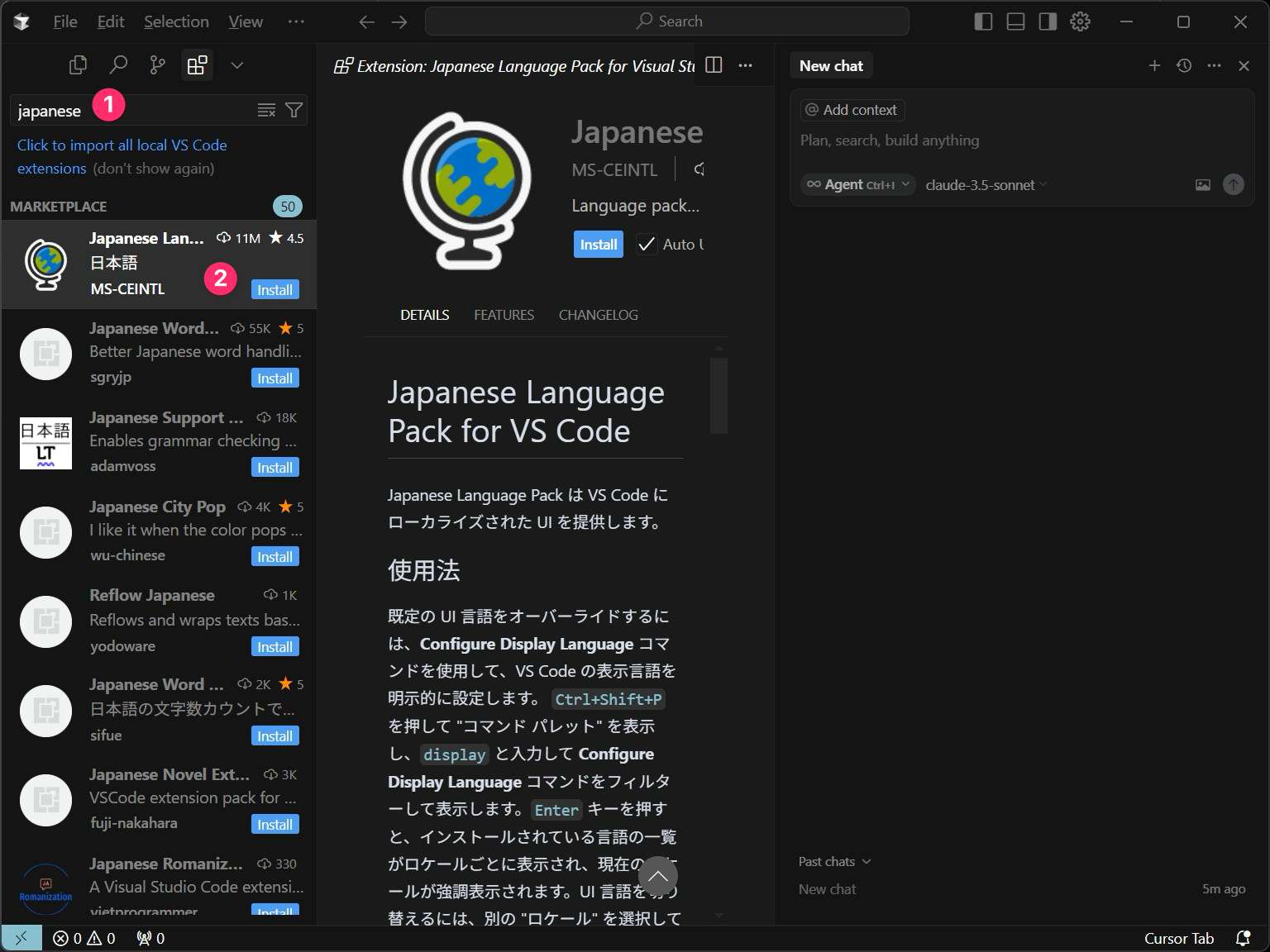Open the Source Control branch icon
1270x952 pixels.
pos(157,65)
